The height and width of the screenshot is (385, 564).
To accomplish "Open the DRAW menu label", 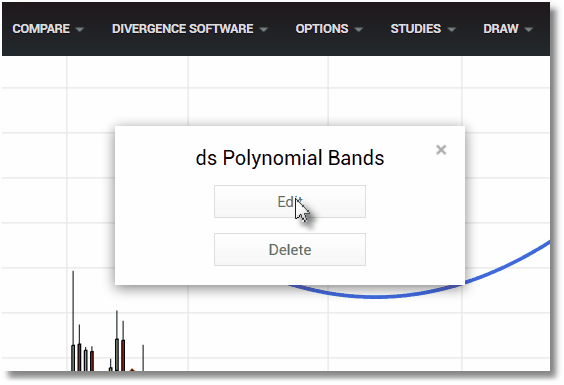I will (501, 29).
